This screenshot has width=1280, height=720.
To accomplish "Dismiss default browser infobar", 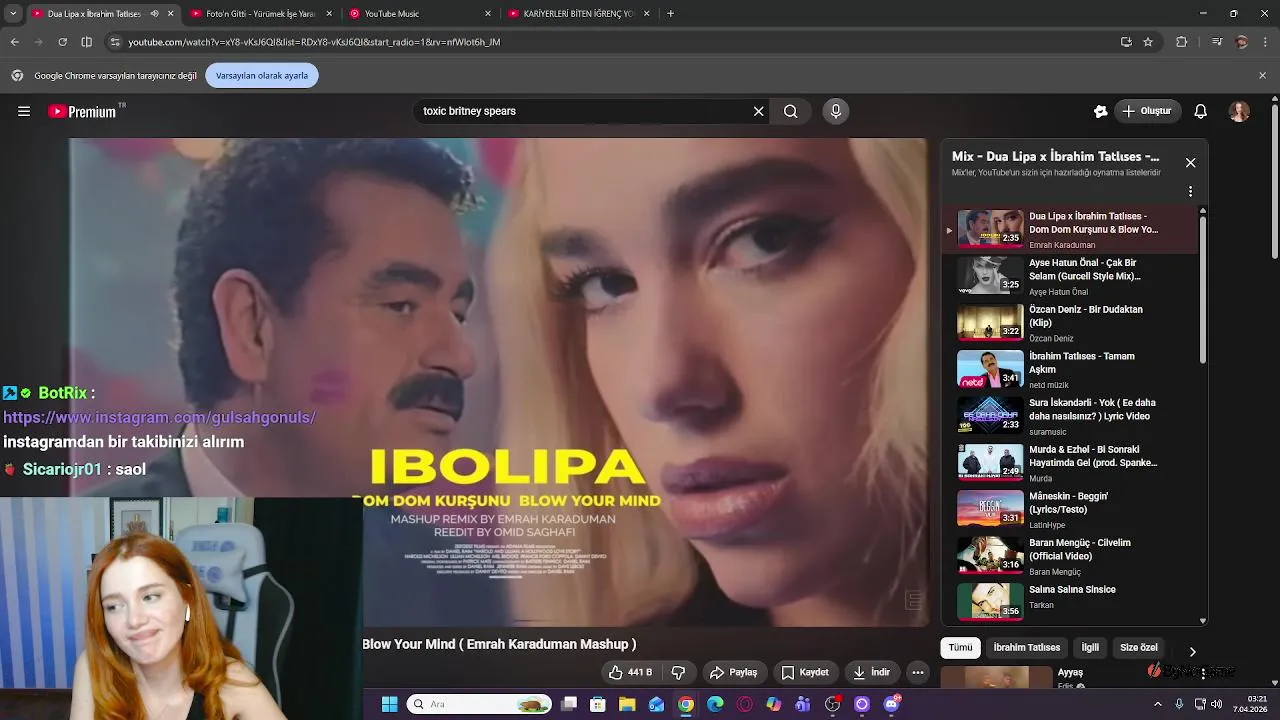I will point(1262,75).
